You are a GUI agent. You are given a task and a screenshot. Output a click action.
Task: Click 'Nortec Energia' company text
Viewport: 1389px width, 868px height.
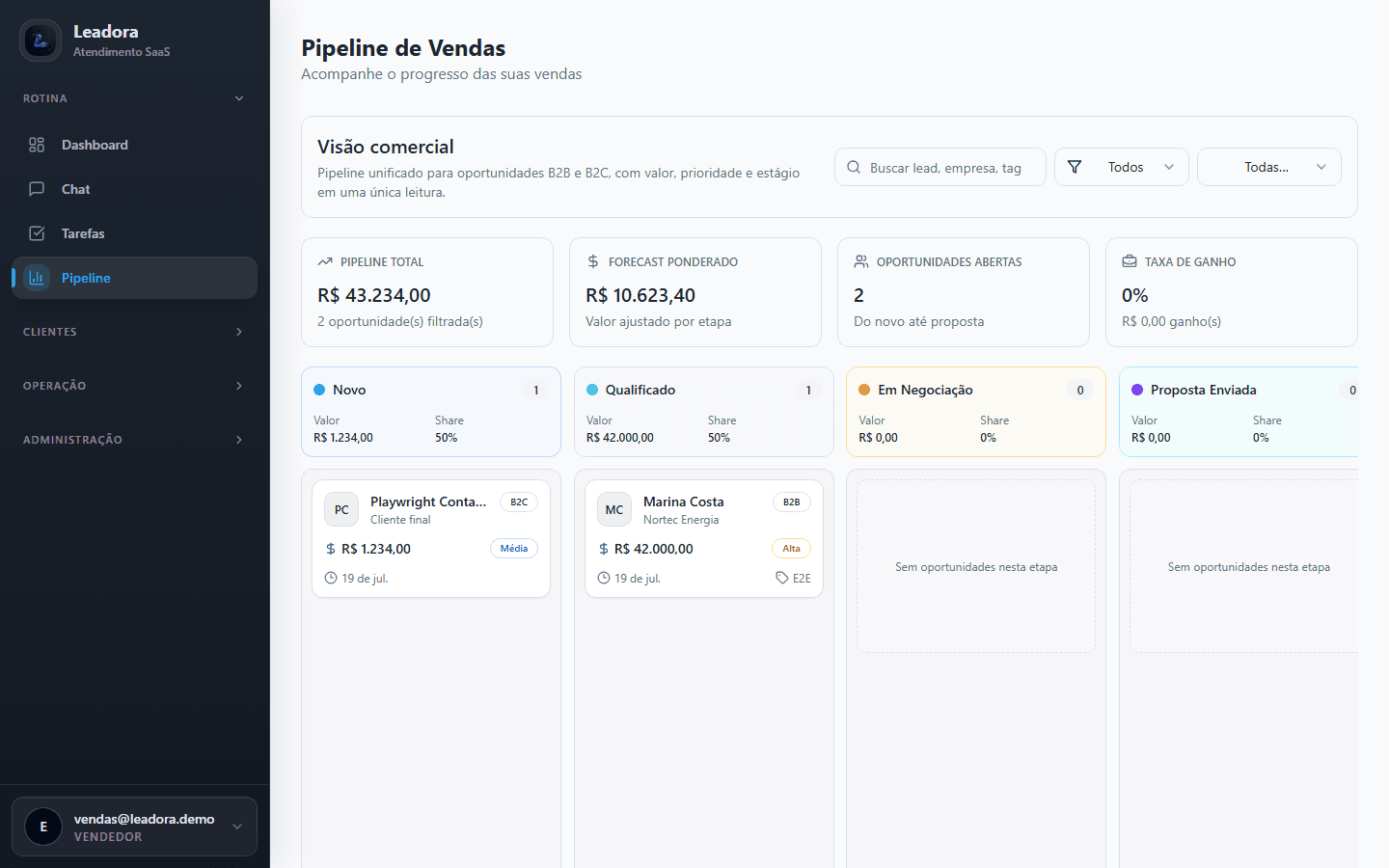click(x=681, y=520)
